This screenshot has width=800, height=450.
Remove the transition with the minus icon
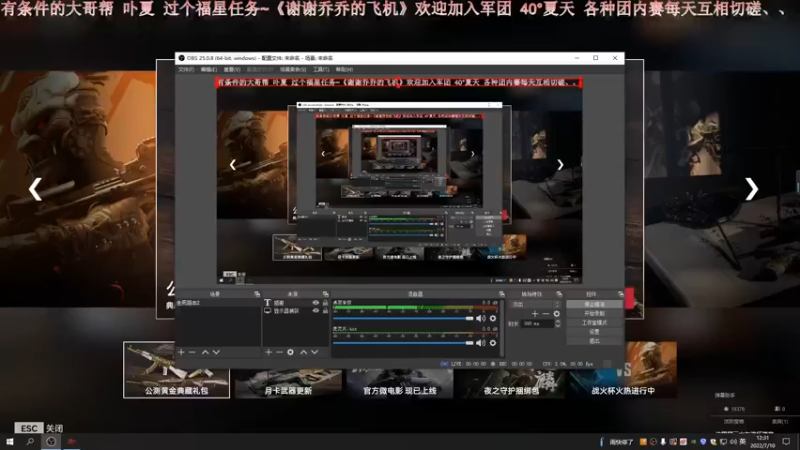click(x=545, y=314)
